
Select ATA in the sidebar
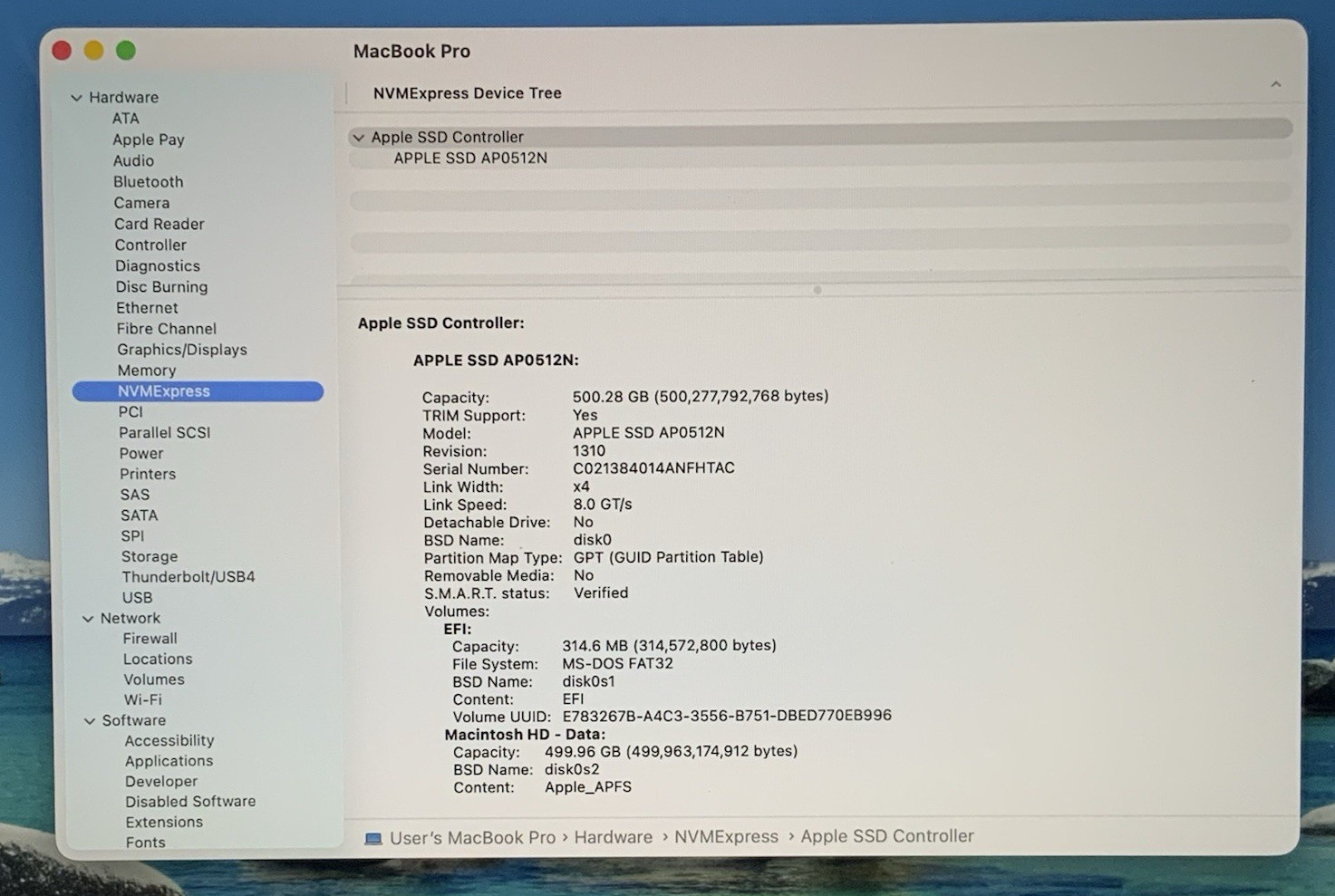[x=126, y=119]
